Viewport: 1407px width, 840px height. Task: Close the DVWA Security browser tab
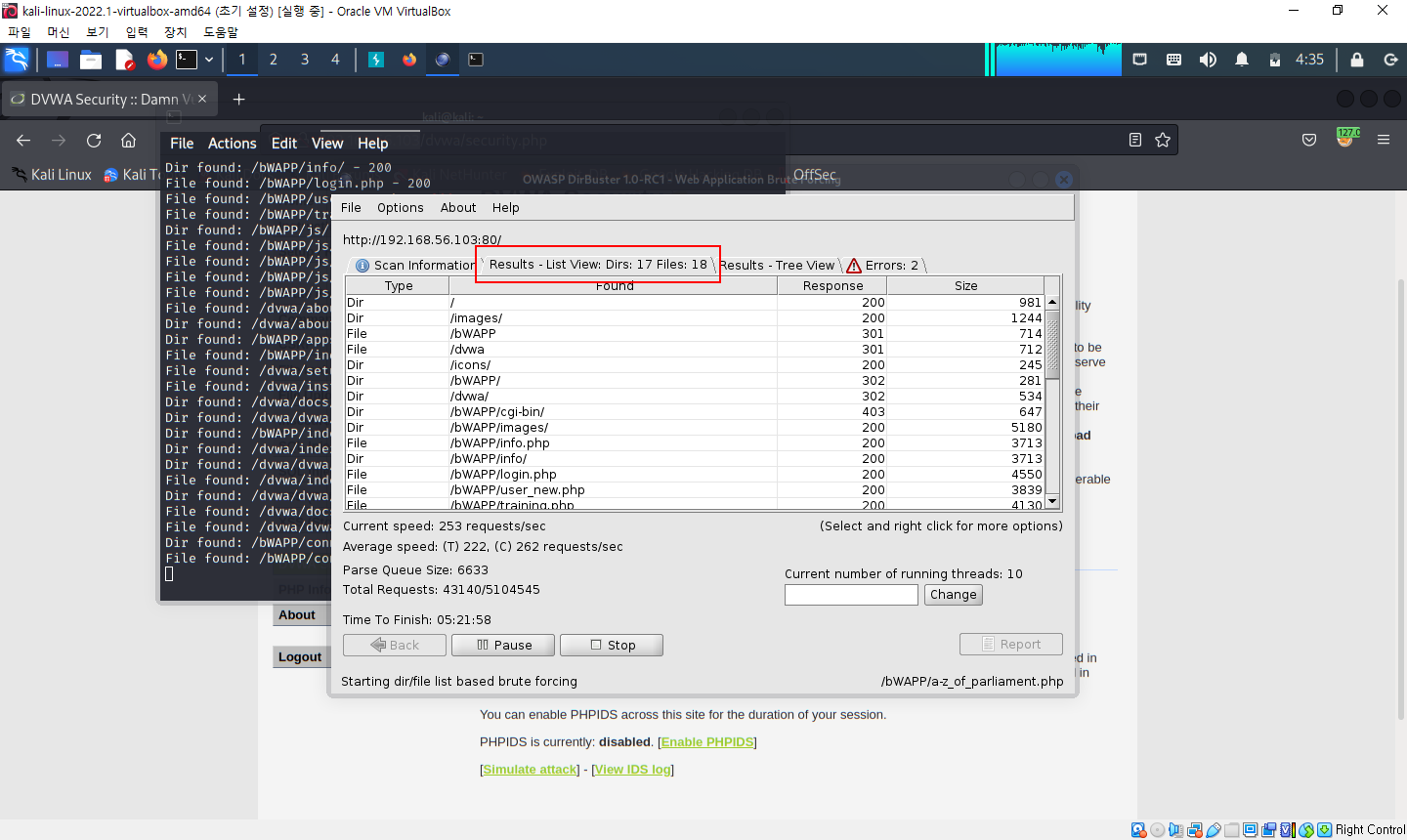202,99
